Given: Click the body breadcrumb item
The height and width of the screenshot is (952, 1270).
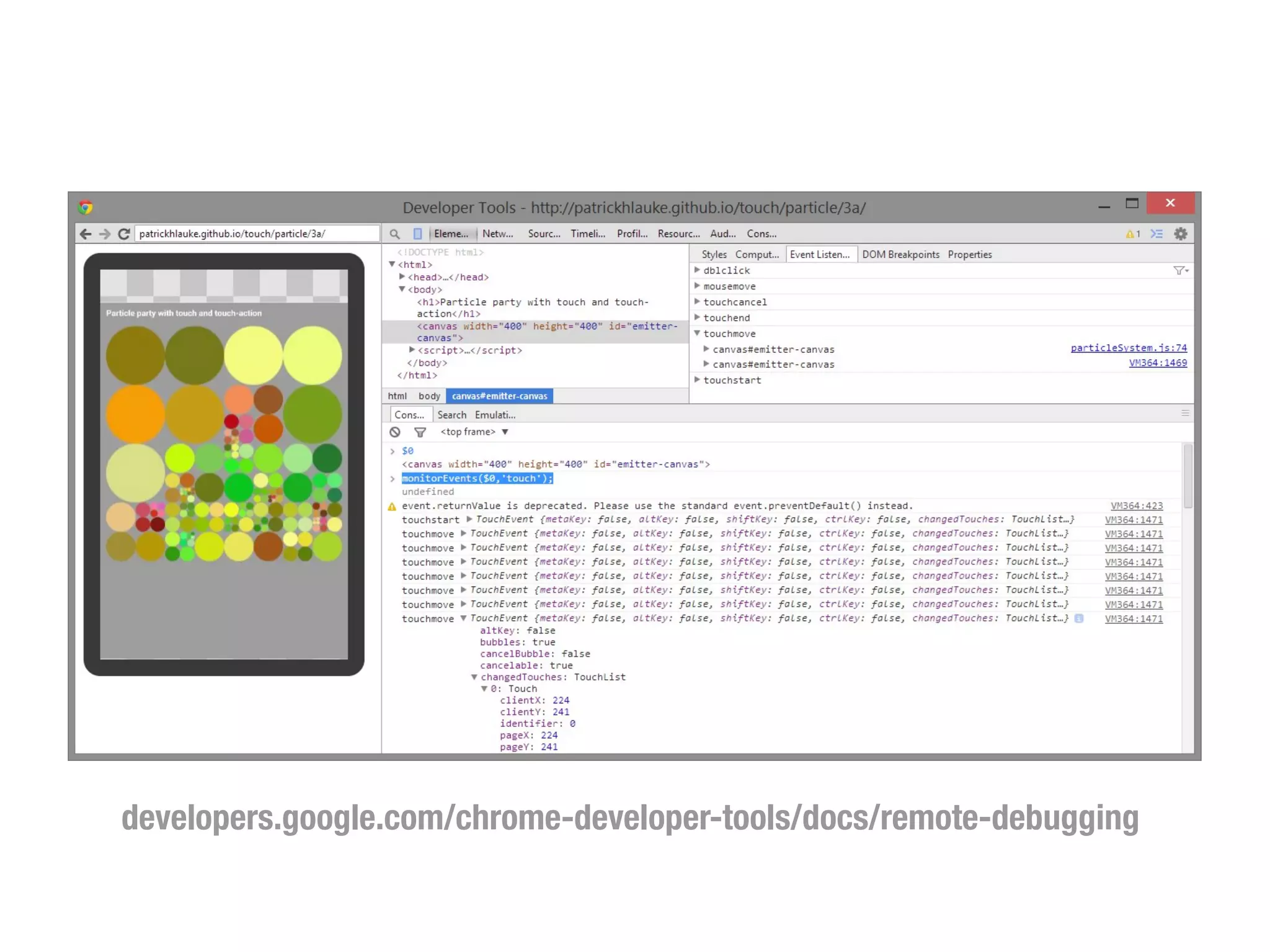Looking at the screenshot, I should point(429,396).
